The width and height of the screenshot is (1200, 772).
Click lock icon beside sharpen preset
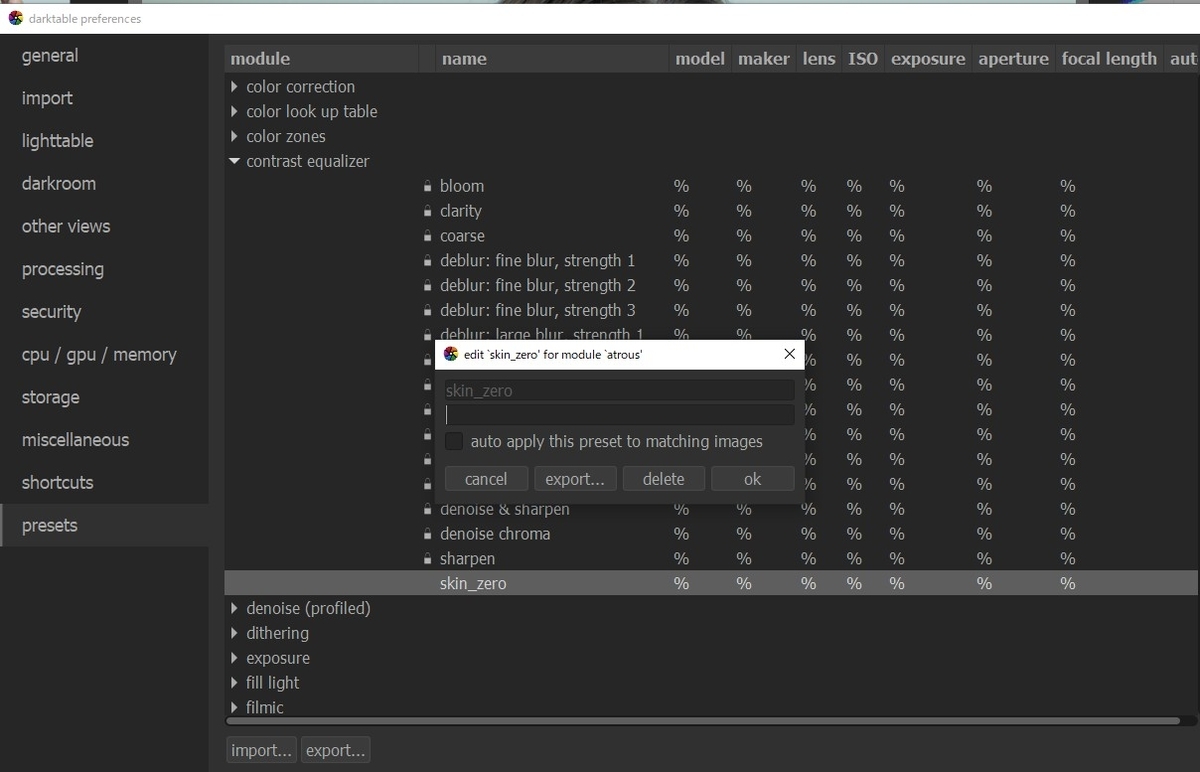(427, 559)
